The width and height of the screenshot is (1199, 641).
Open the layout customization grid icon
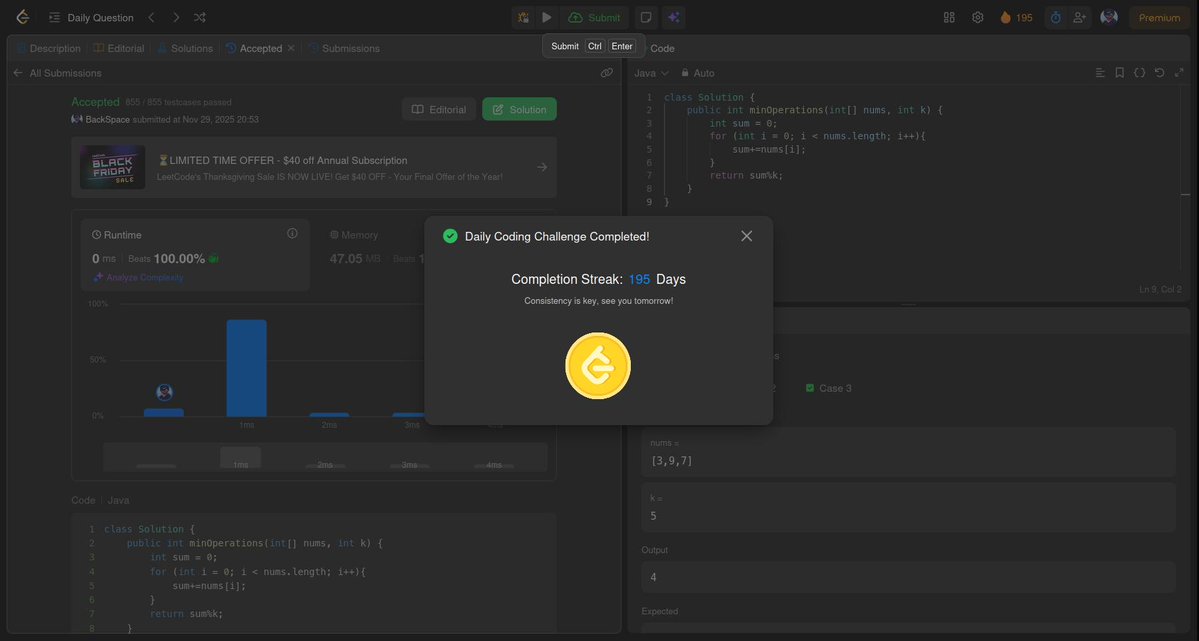tap(946, 15)
